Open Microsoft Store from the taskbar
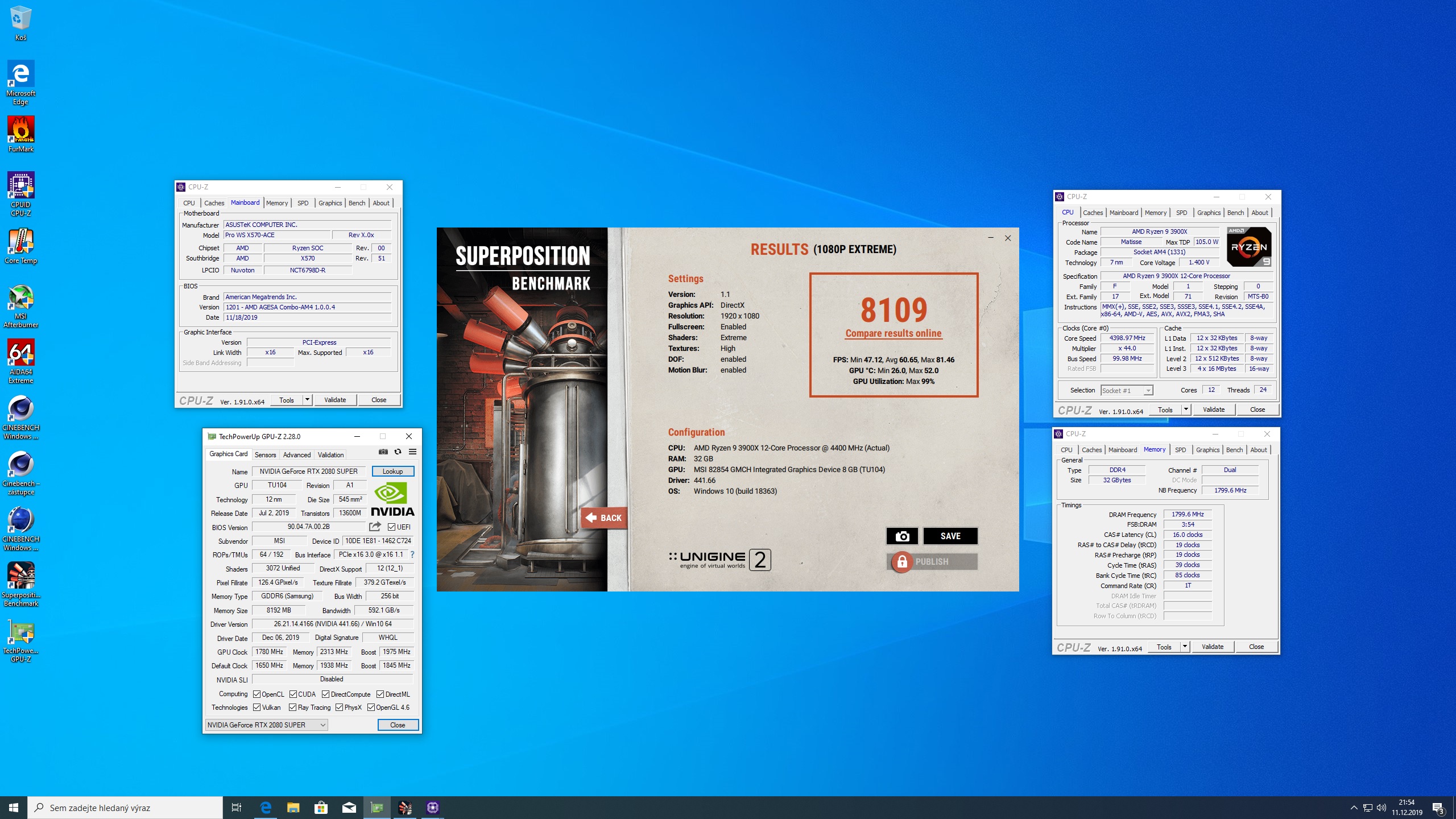The width and height of the screenshot is (1456, 819). click(321, 808)
